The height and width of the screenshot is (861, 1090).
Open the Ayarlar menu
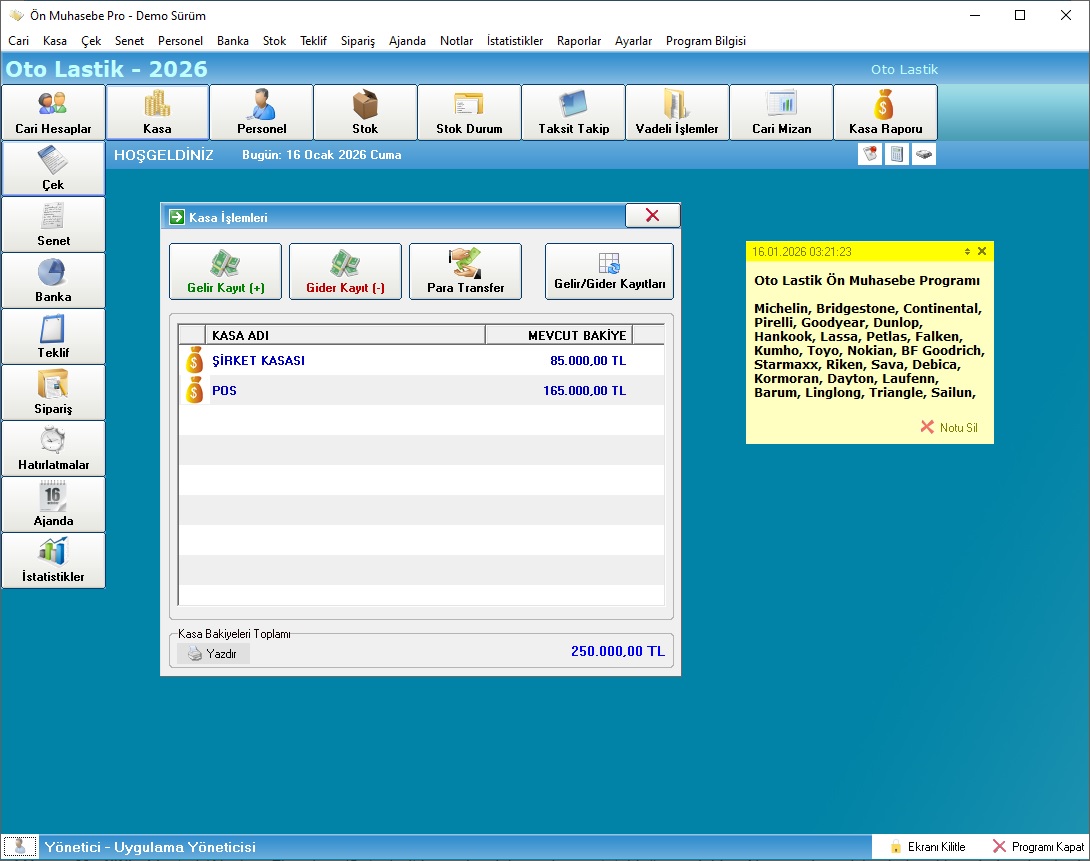click(x=633, y=41)
